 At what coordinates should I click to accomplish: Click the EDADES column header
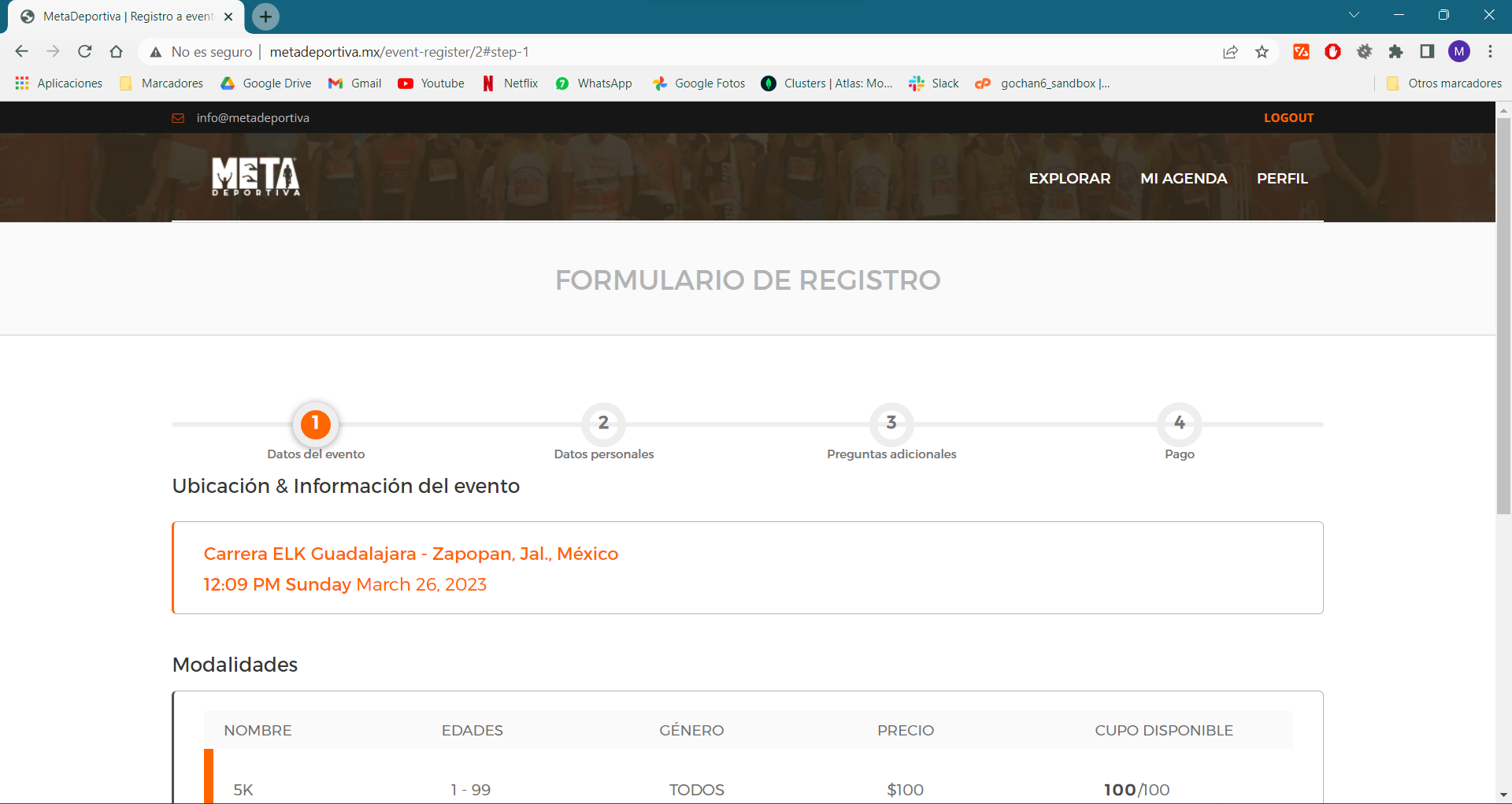pos(472,731)
